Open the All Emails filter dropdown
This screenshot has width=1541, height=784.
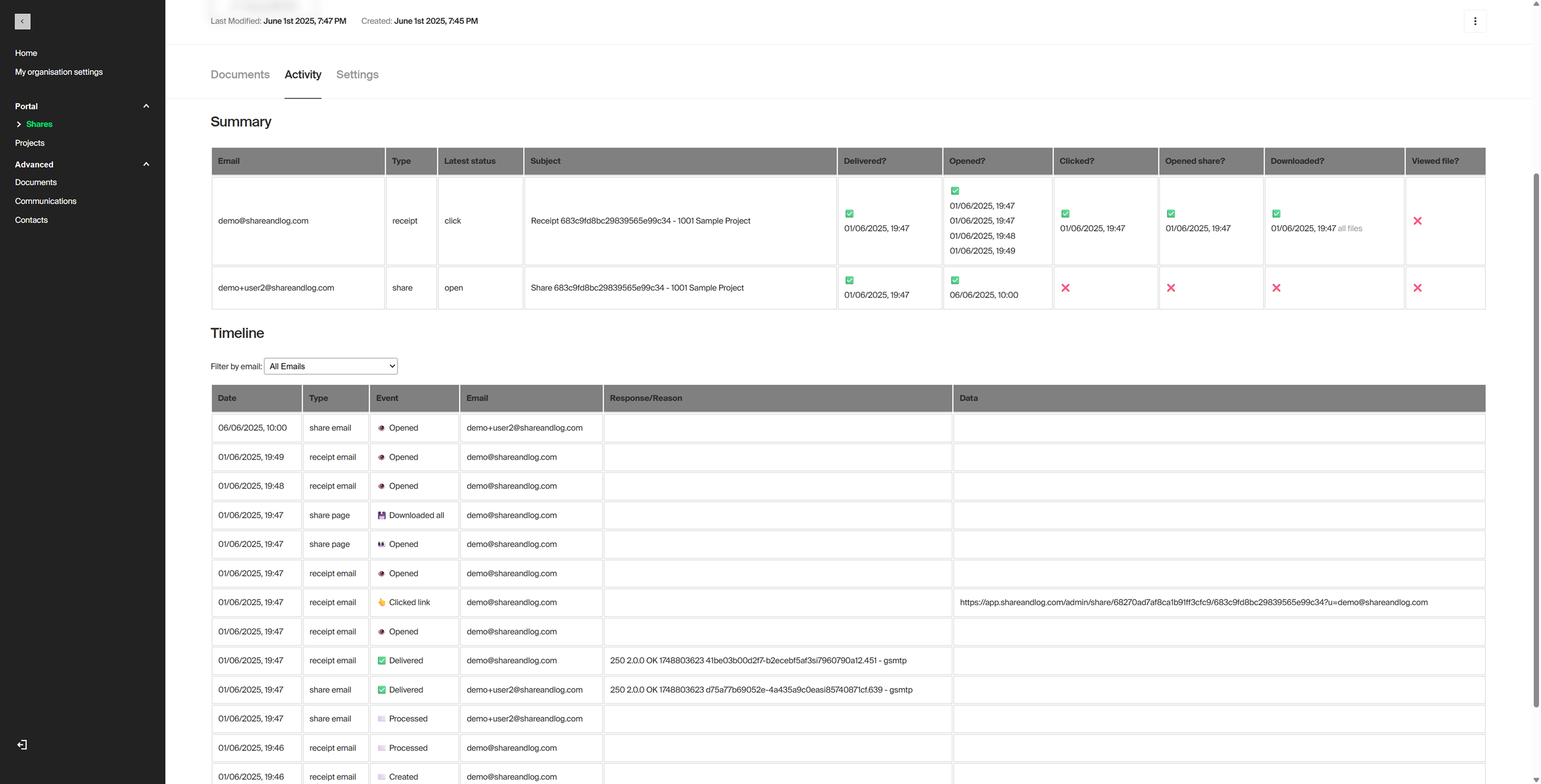coord(330,366)
